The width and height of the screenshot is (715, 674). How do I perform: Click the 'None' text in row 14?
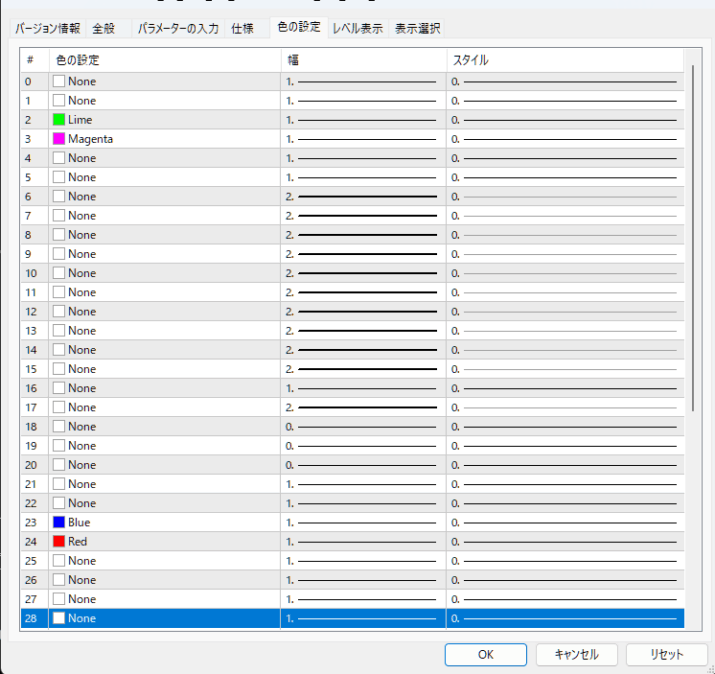(82, 350)
